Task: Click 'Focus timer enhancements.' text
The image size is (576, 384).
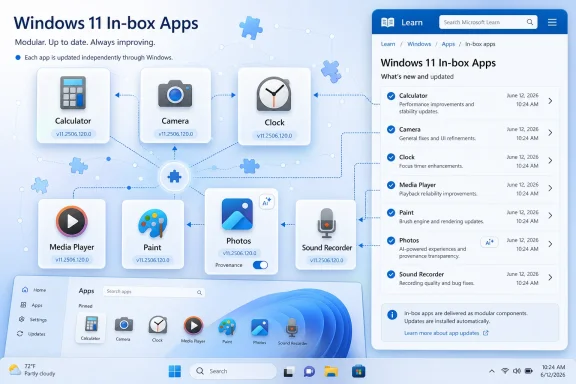Action: coord(431,166)
